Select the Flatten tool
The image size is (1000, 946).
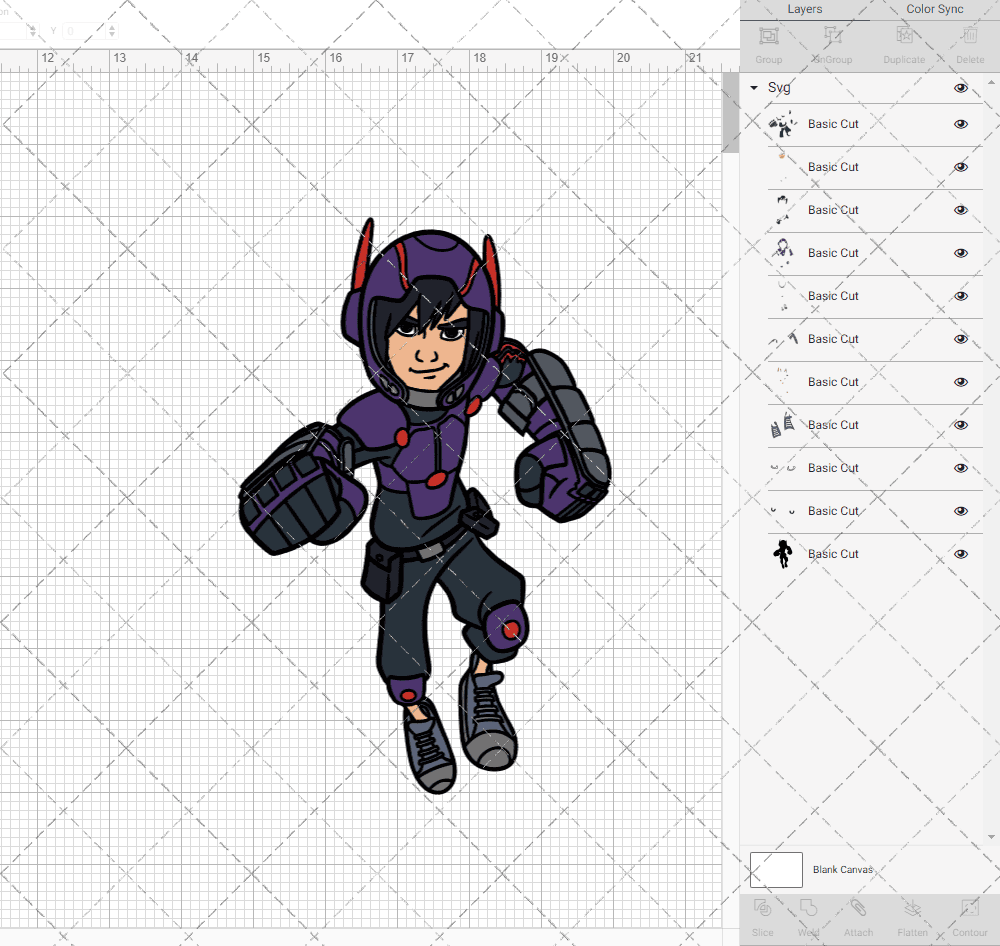click(913, 908)
